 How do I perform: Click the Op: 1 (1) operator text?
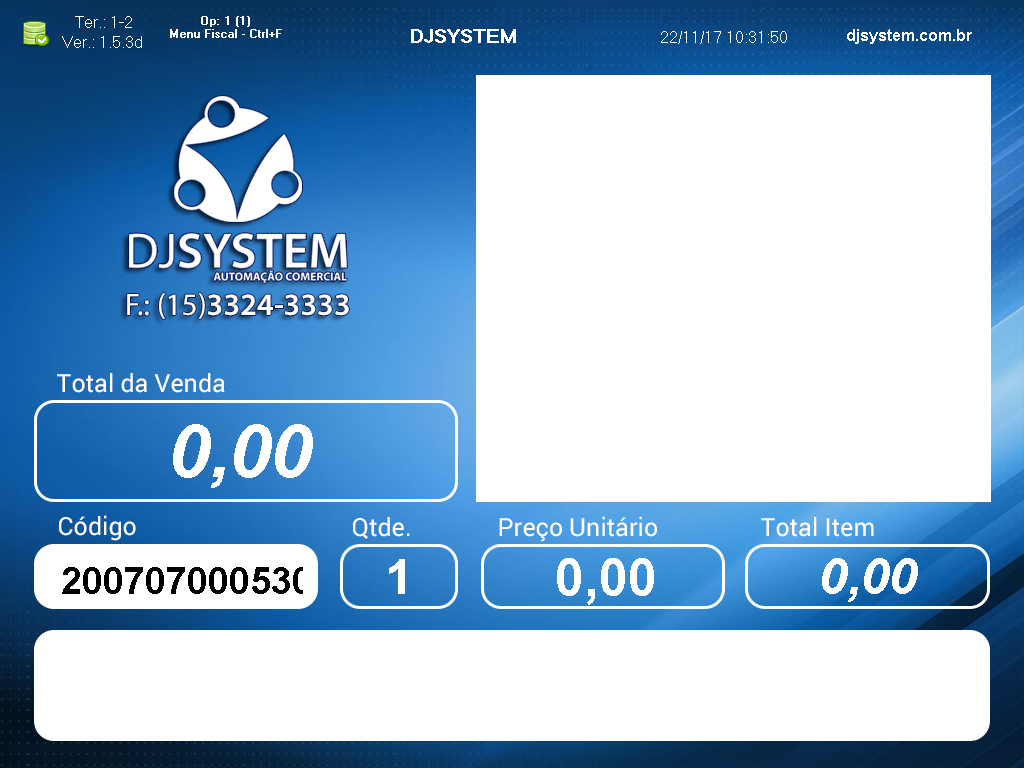tap(225, 21)
